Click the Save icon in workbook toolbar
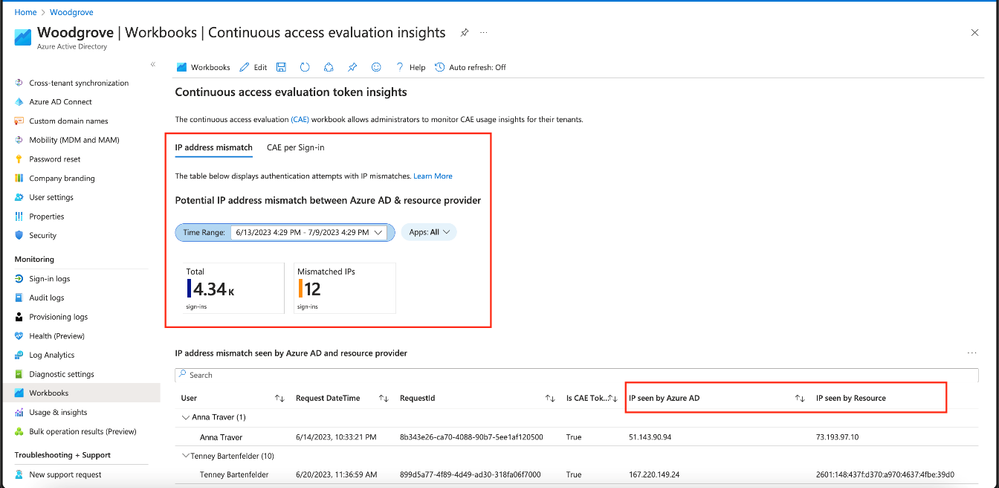Image resolution: width=999 pixels, height=488 pixels. [281, 67]
